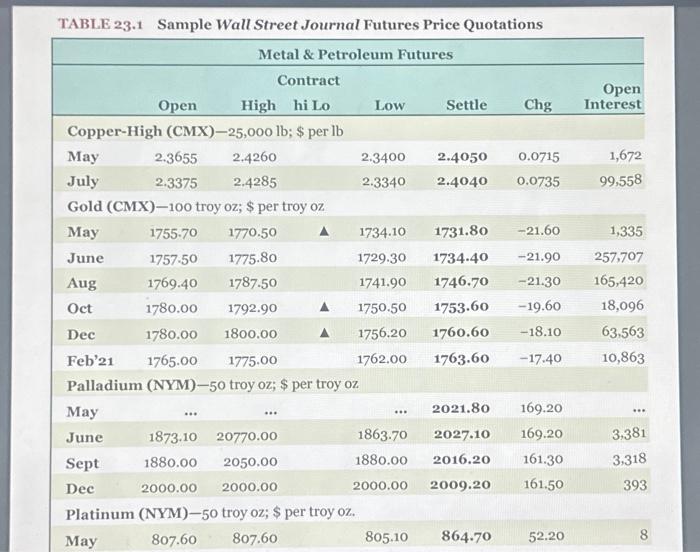Click Copper May settle price 2.4050

tap(462, 157)
